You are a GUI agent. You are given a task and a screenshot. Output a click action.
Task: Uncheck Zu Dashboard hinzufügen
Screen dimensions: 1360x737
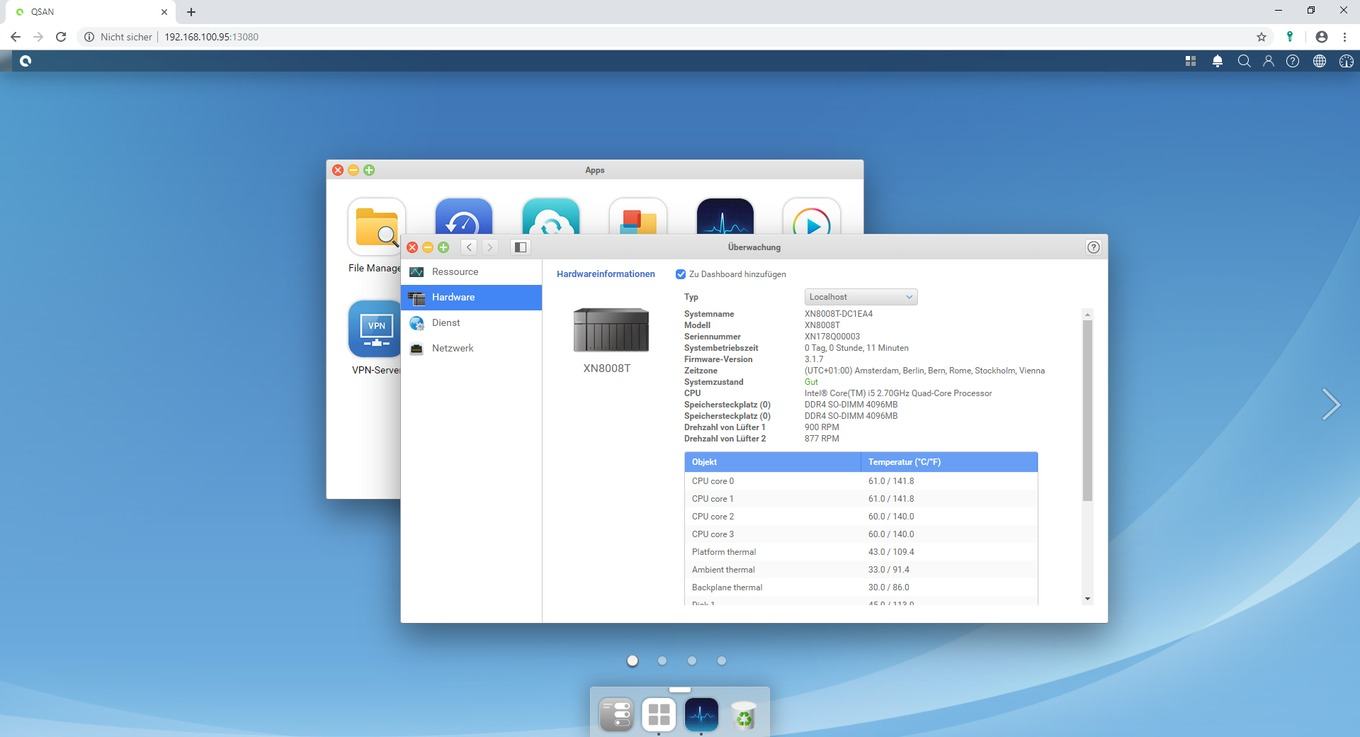tap(681, 274)
